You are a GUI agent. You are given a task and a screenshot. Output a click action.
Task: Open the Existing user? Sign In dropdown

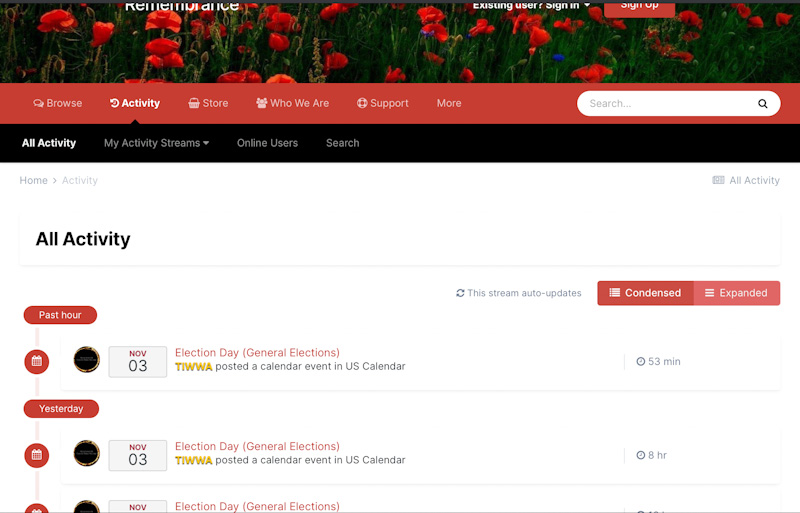pyautogui.click(x=531, y=5)
